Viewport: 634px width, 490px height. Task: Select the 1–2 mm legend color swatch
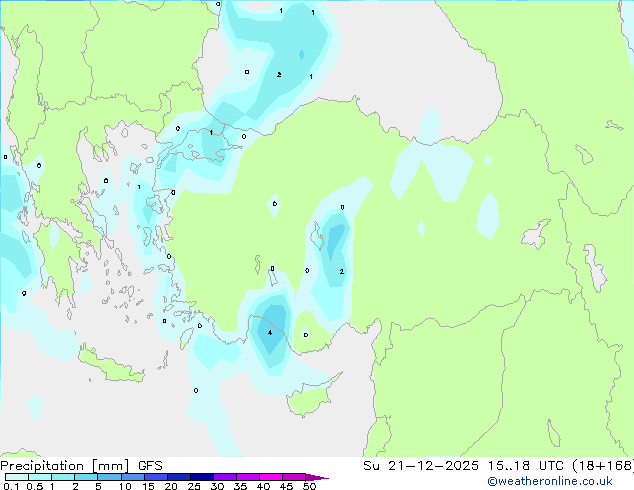tap(63, 477)
